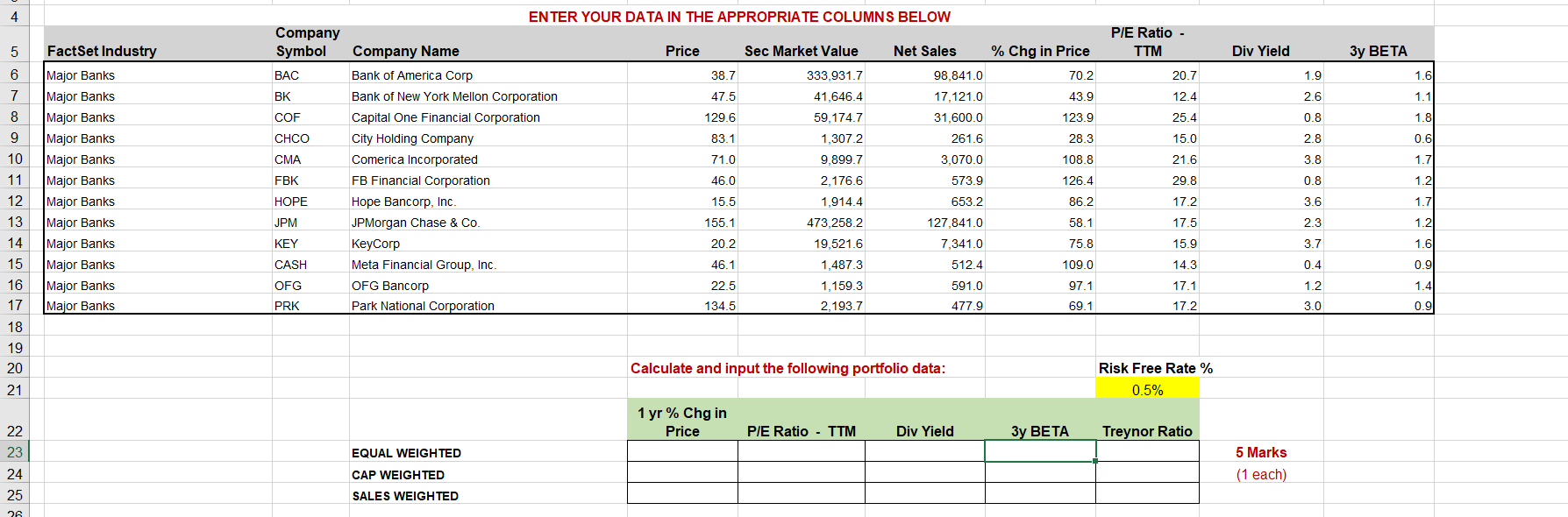
Task: Select the Equal Weighted Div Yield cell
Action: 925,451
